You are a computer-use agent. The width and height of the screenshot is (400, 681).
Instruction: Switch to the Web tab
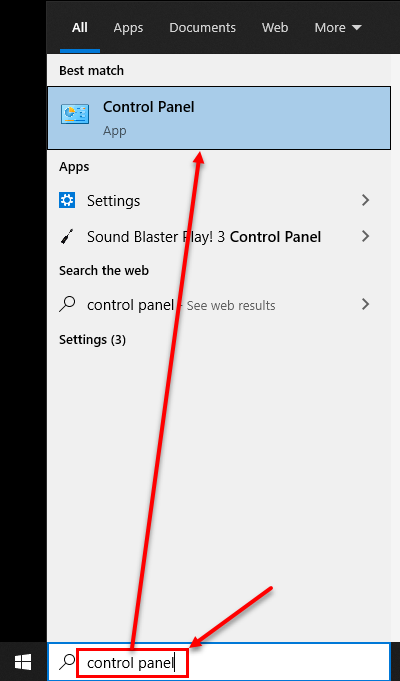coord(275,28)
